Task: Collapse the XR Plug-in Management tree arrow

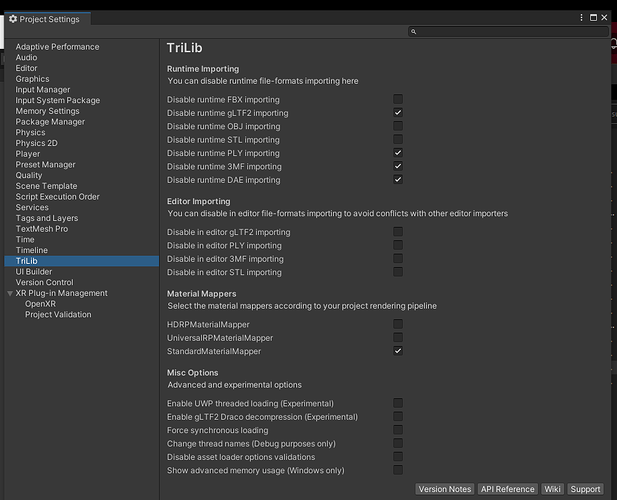Action: pyautogui.click(x=10, y=293)
